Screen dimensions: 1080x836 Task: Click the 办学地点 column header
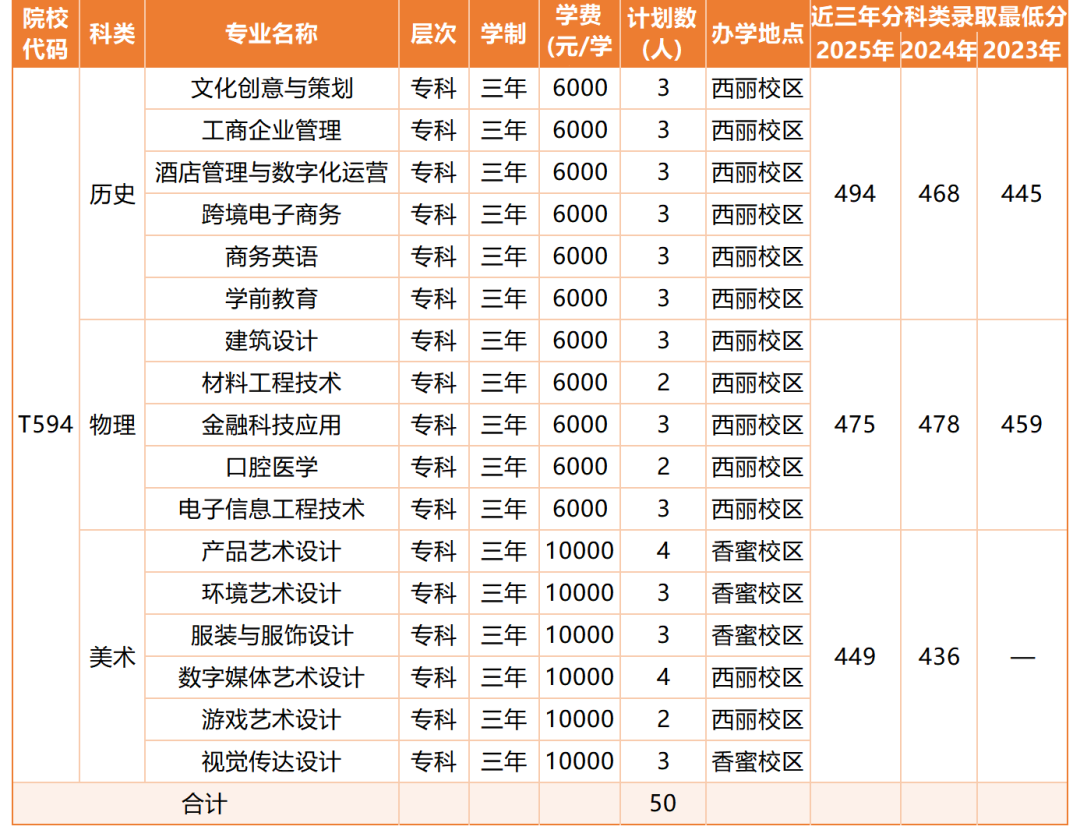pyautogui.click(x=758, y=33)
